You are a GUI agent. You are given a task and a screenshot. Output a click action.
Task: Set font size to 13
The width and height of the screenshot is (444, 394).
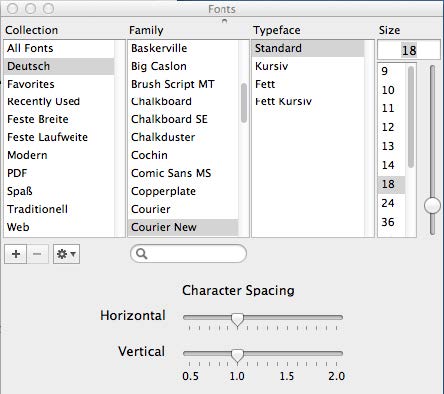coord(391,146)
